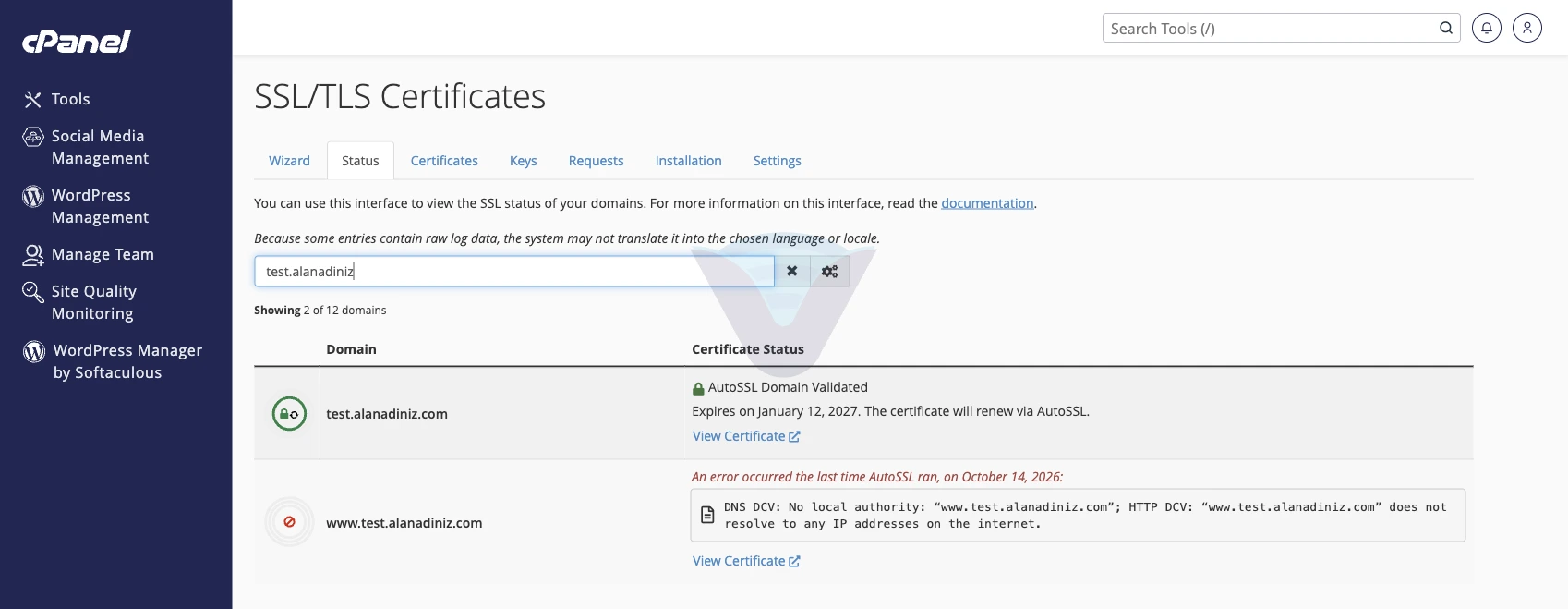Click the search magnifier icon
The image size is (1568, 609).
tap(1446, 28)
